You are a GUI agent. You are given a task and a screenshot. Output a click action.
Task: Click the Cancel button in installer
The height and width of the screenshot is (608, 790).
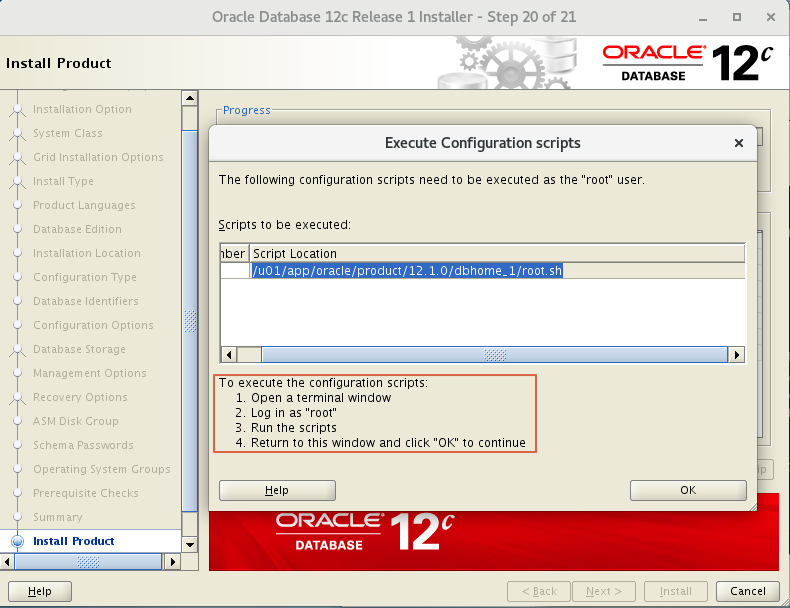click(x=748, y=591)
